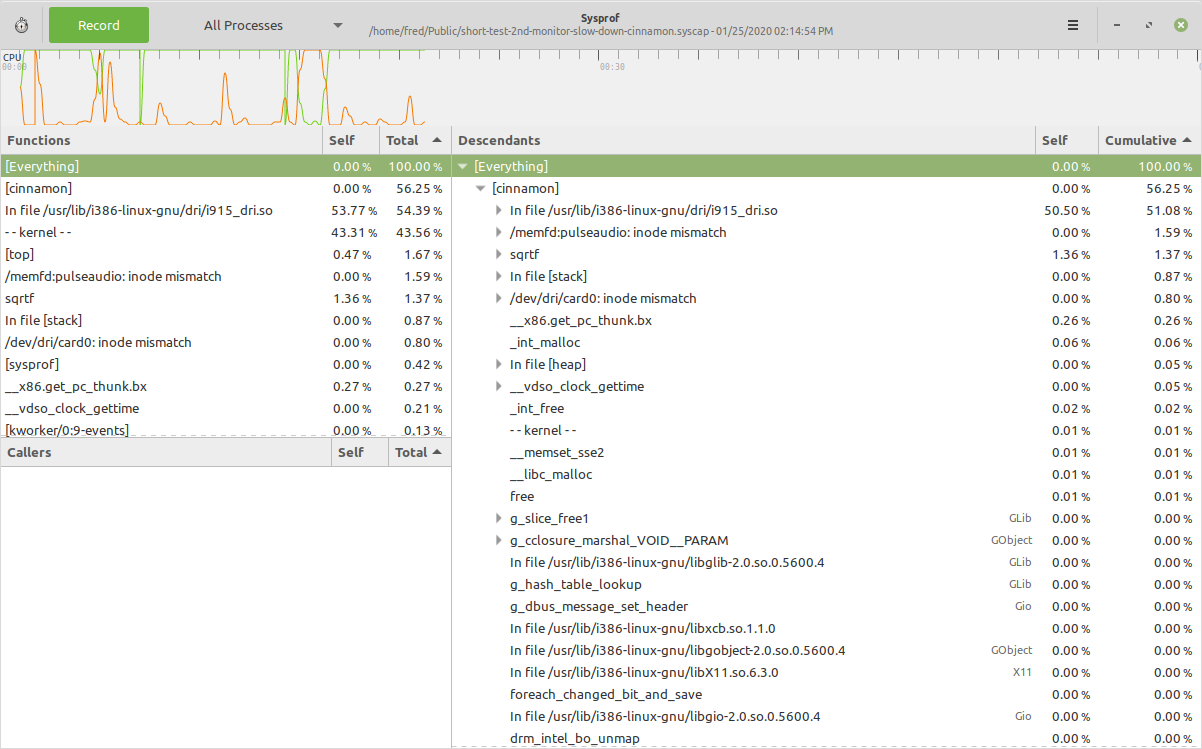Select '- - kernel - -' in Functions list
1202x749 pixels.
tap(225, 232)
